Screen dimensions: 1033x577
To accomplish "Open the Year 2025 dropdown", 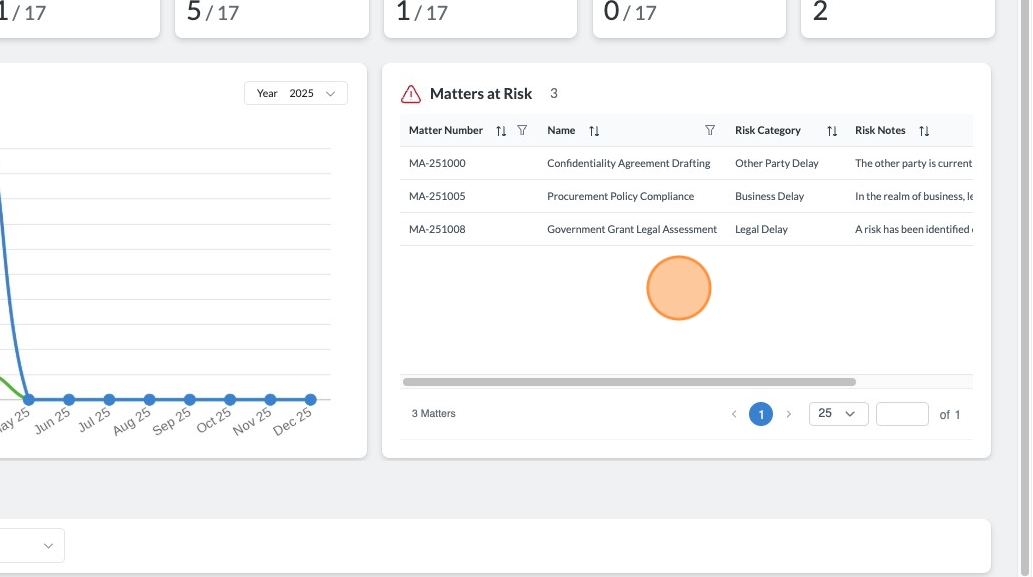I will pyautogui.click(x=296, y=94).
